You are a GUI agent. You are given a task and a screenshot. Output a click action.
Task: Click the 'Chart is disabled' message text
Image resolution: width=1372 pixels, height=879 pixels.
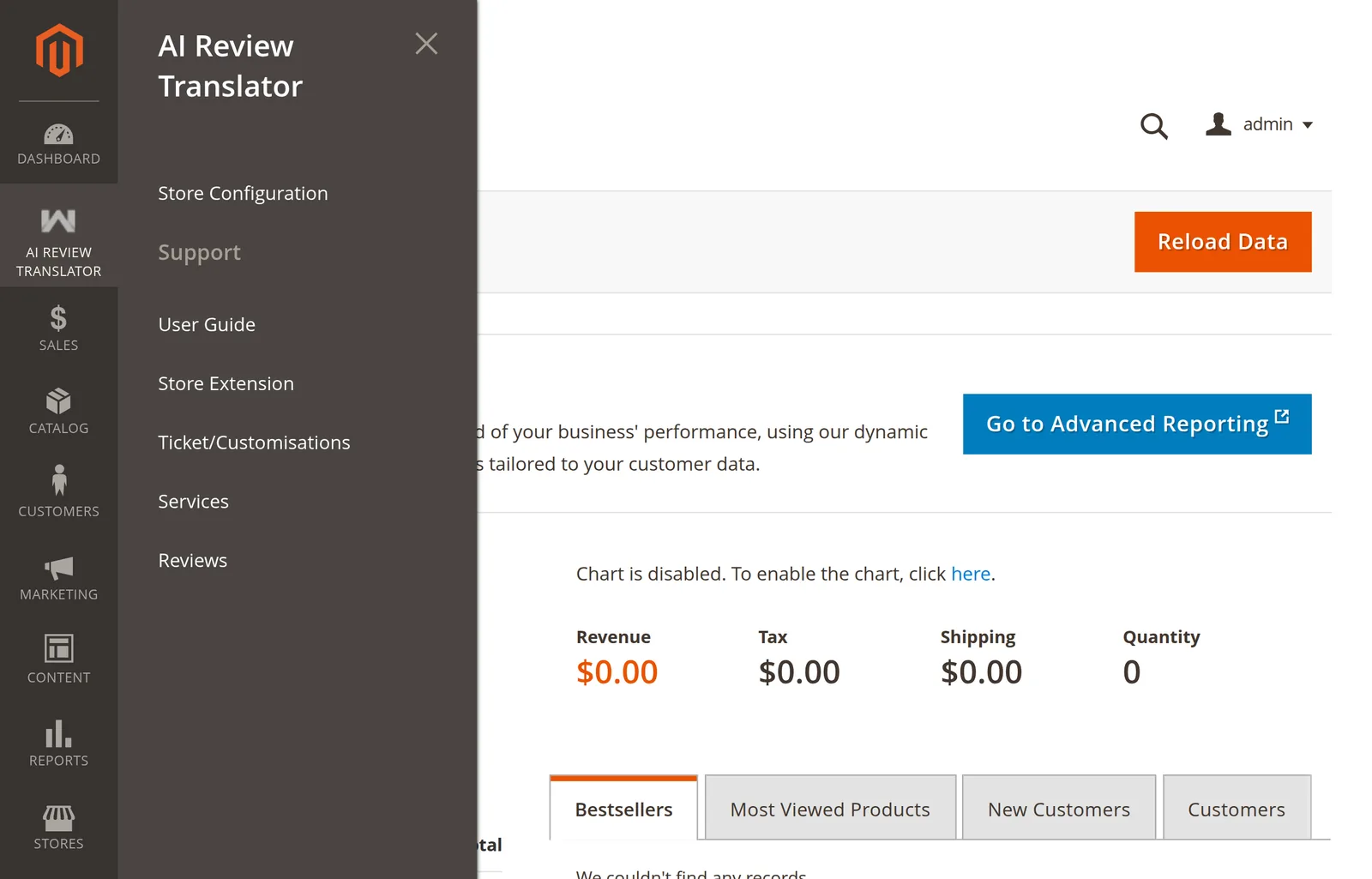pos(785,574)
